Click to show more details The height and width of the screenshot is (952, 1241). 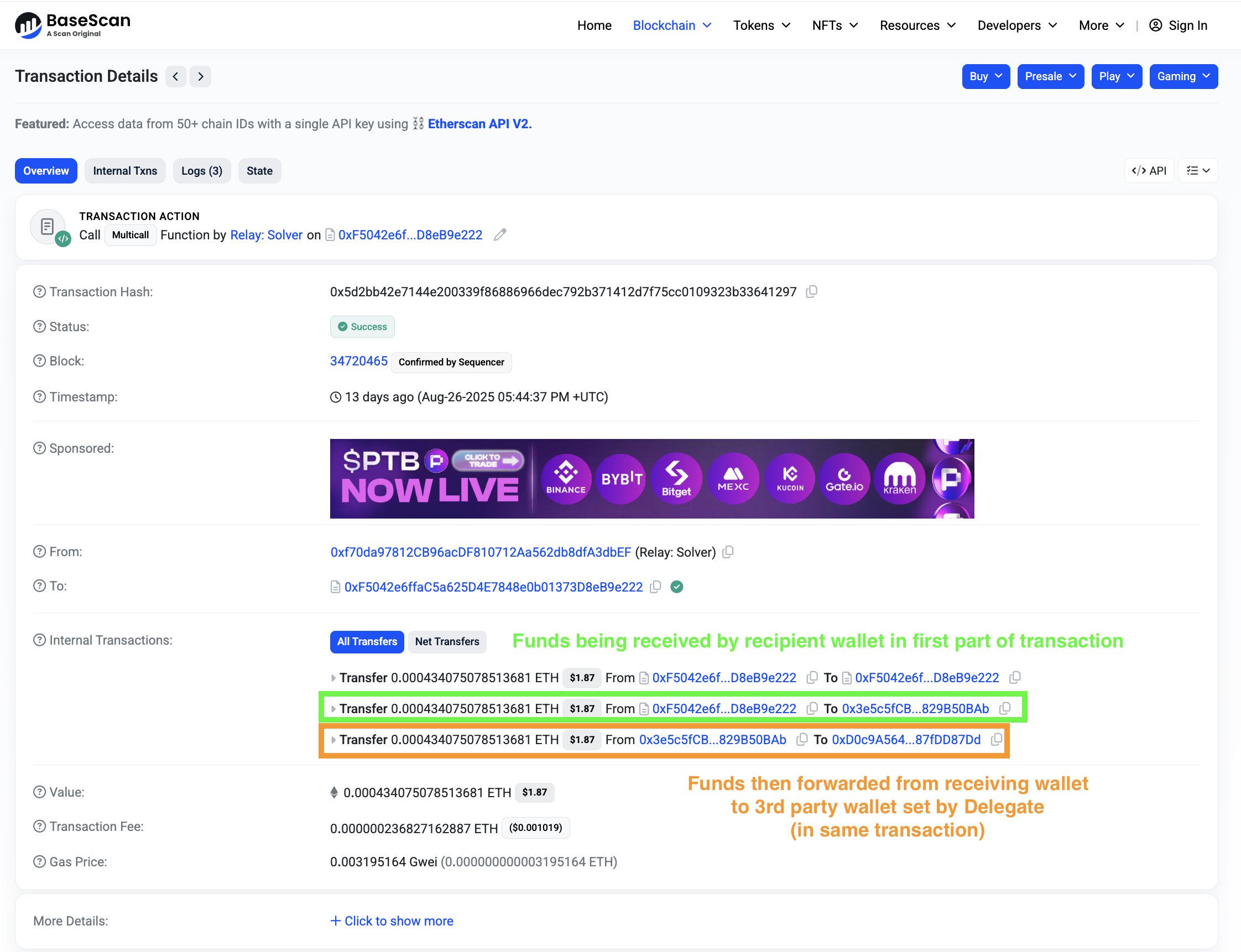392,921
